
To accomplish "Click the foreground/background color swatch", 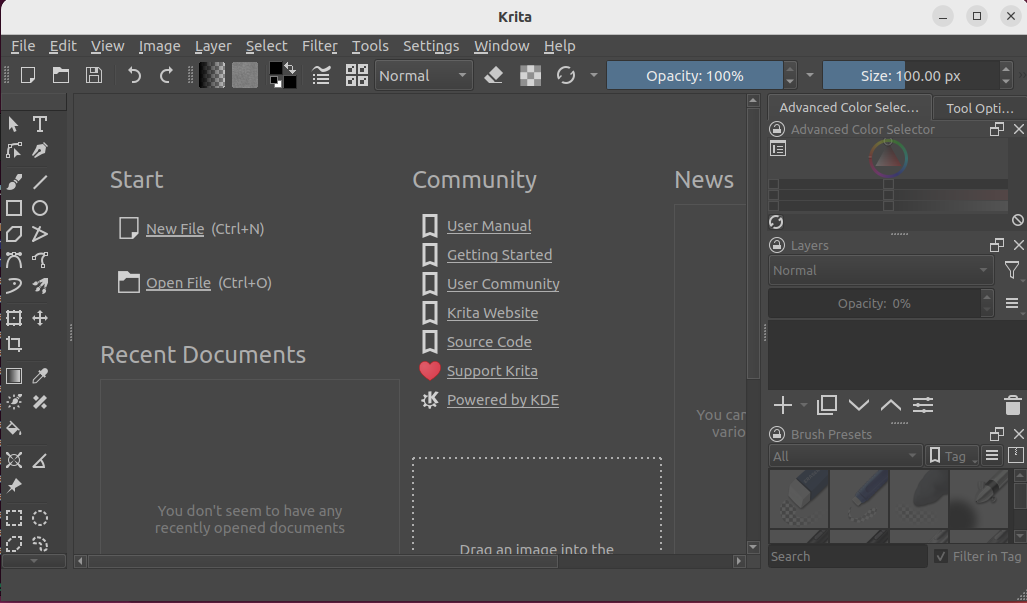I will [x=283, y=75].
